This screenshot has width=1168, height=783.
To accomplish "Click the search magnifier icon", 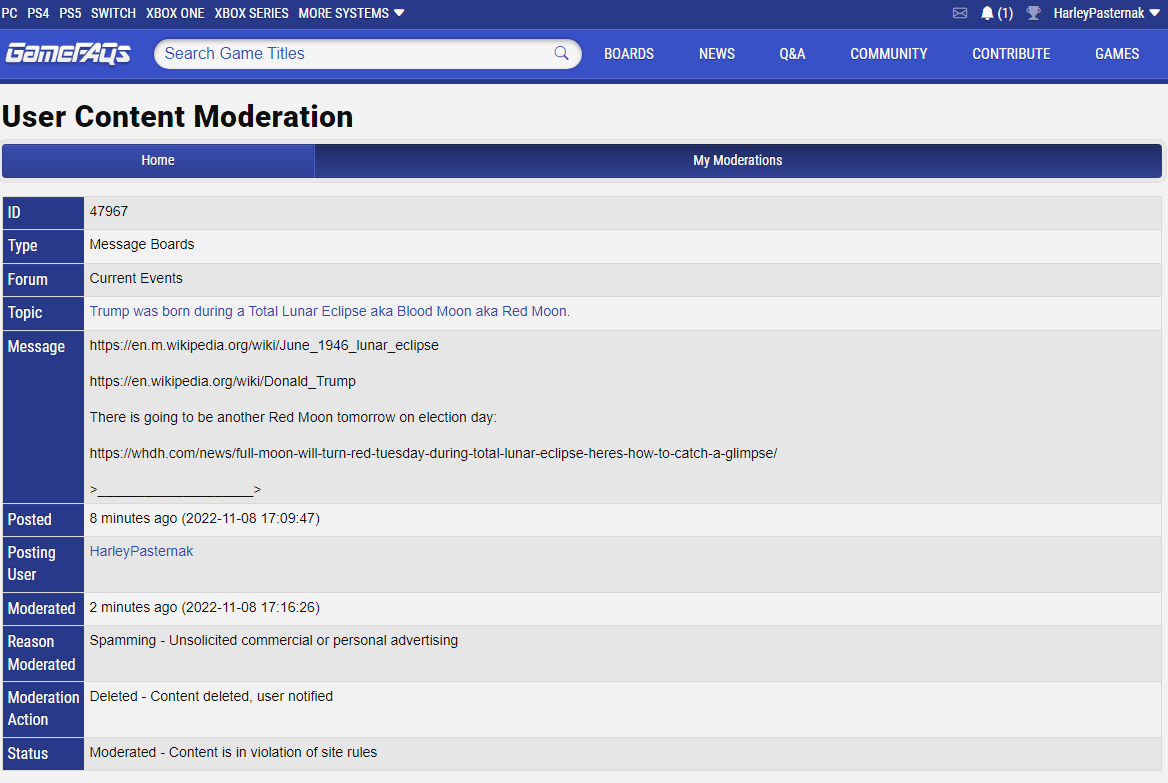I will 562,53.
